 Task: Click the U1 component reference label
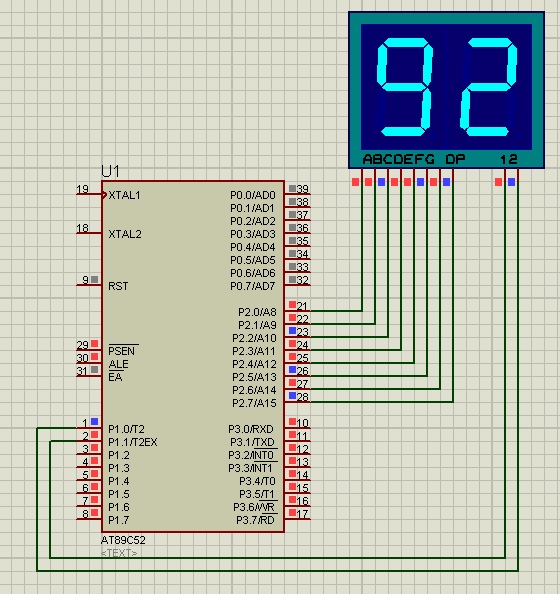point(110,172)
